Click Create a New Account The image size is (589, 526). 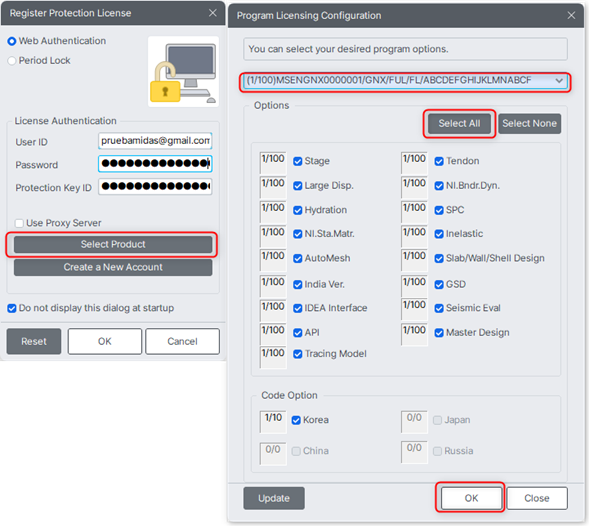(x=113, y=267)
